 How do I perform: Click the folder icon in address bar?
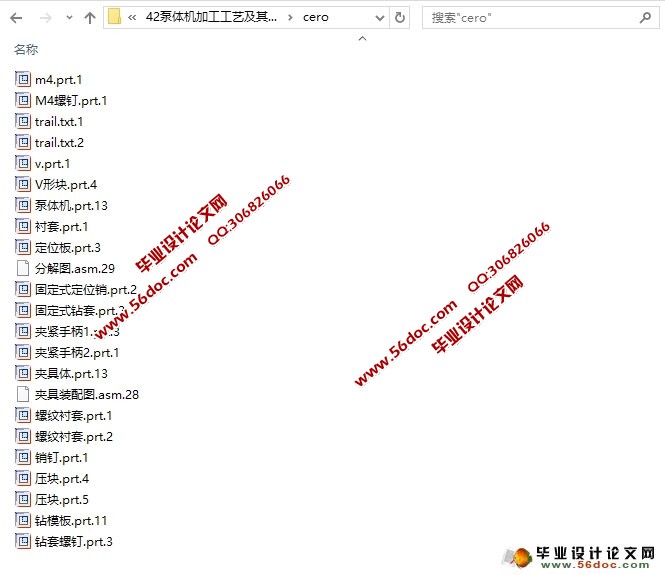click(114, 17)
